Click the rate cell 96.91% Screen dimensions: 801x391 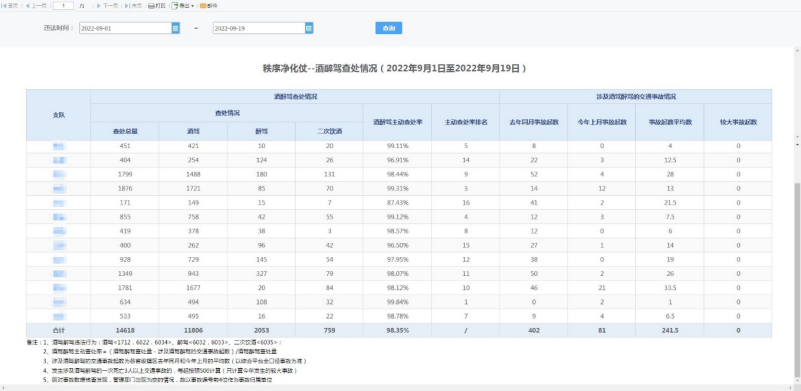click(397, 160)
